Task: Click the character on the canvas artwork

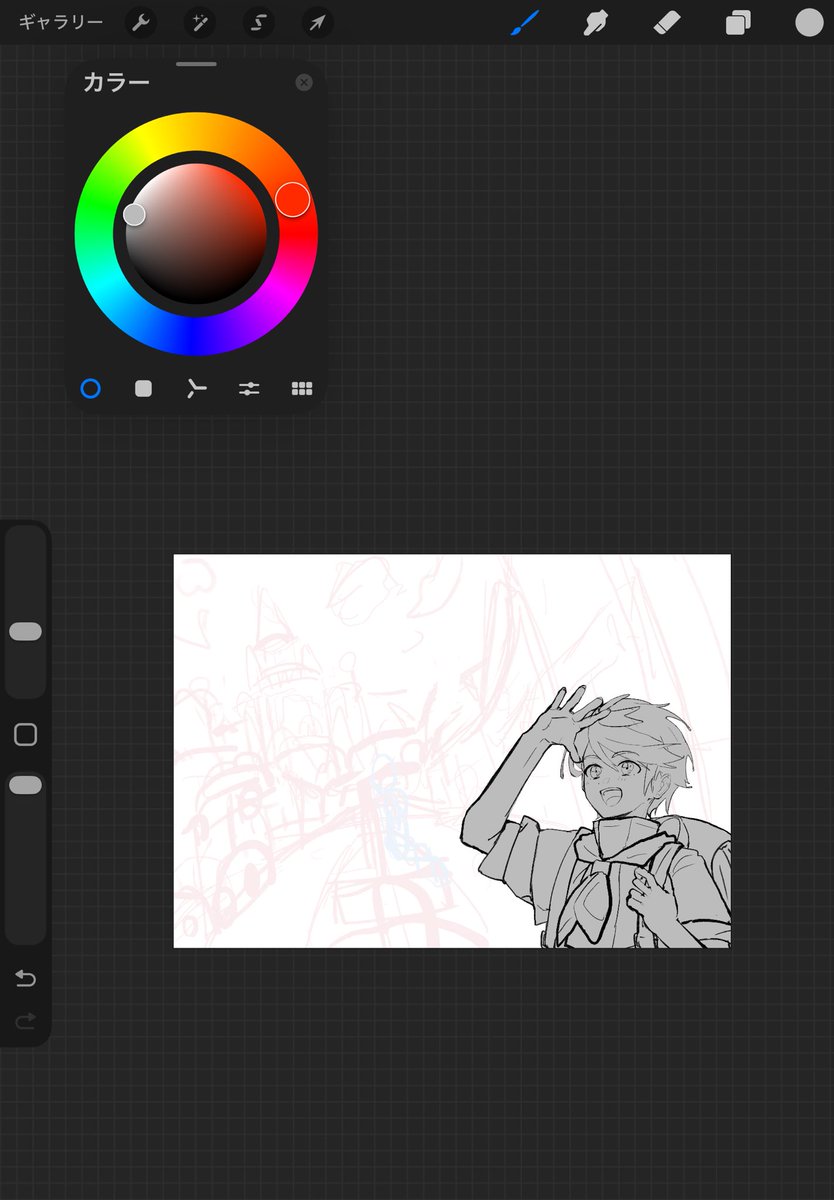Action: (x=597, y=817)
